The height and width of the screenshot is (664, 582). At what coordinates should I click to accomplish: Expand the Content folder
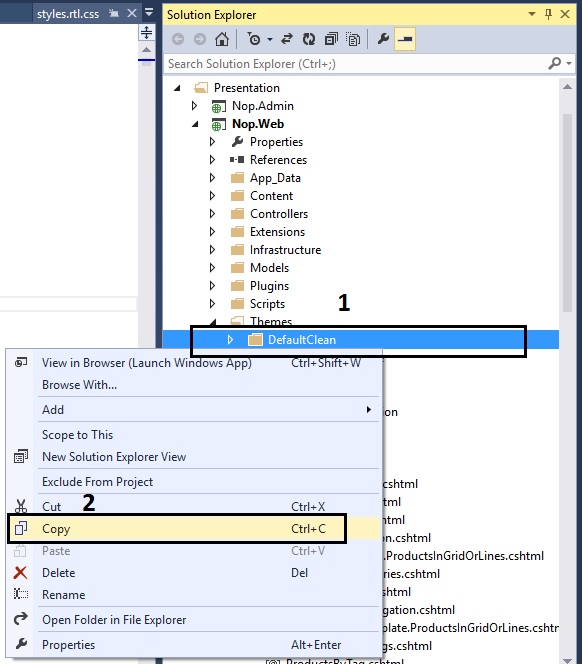212,196
